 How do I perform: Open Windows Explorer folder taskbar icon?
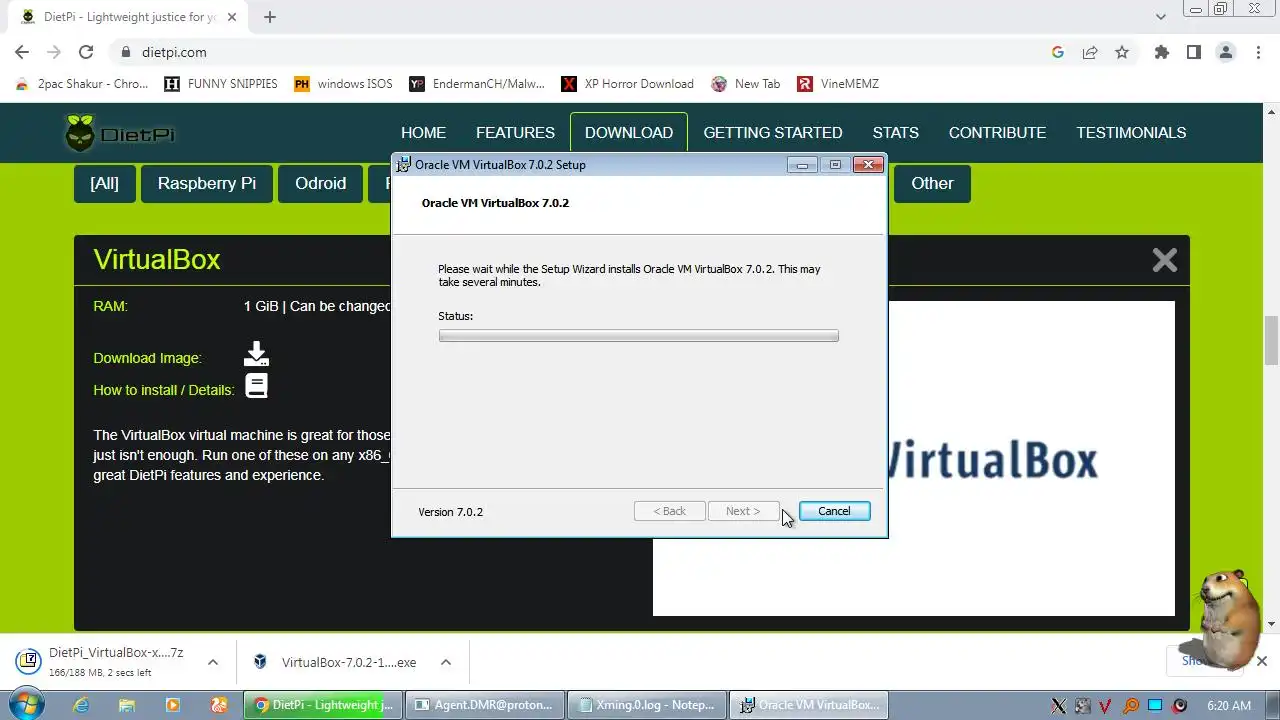point(127,705)
